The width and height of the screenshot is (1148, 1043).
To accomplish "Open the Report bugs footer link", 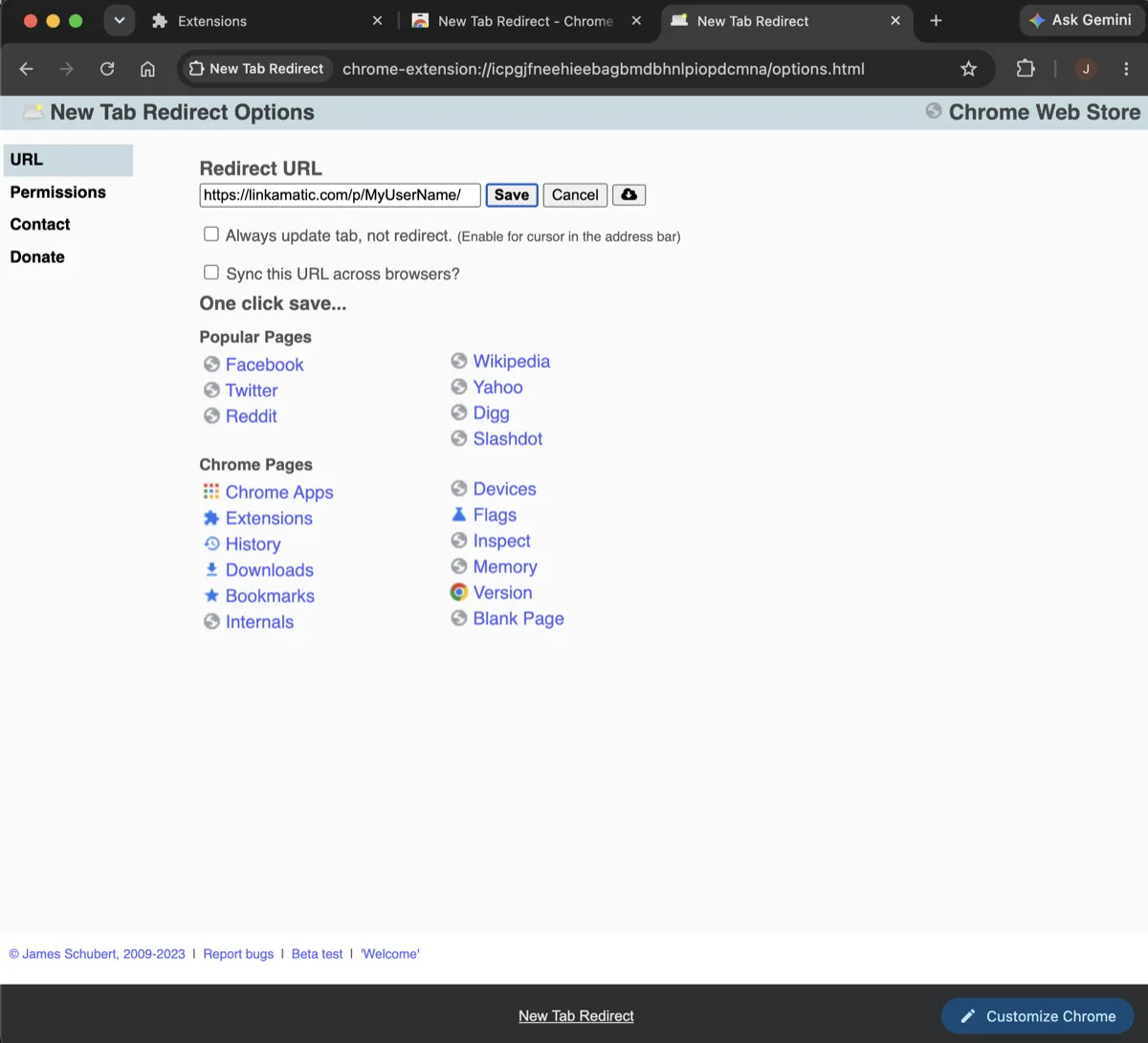I will click(x=238, y=954).
